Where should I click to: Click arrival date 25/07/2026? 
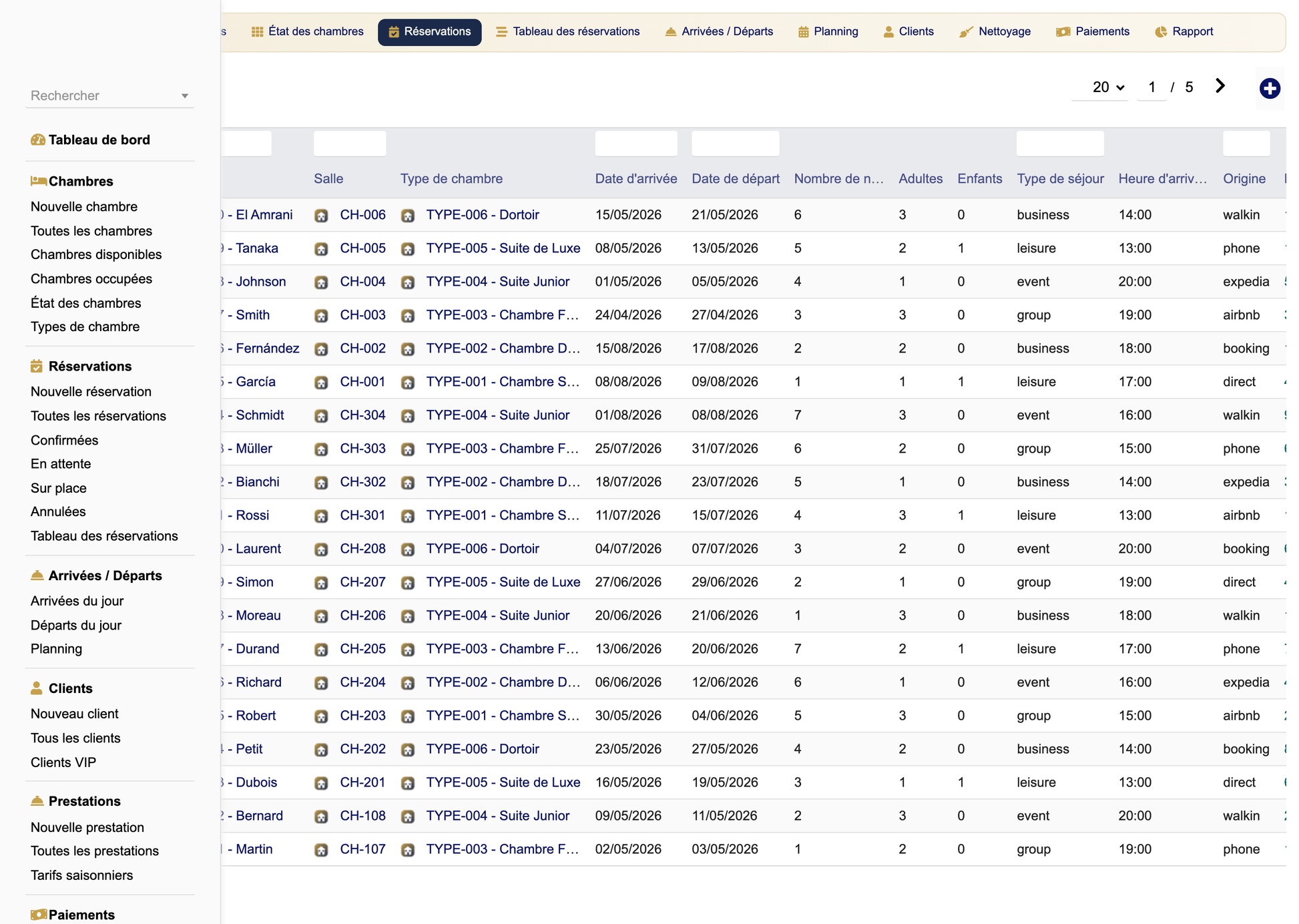click(x=628, y=449)
